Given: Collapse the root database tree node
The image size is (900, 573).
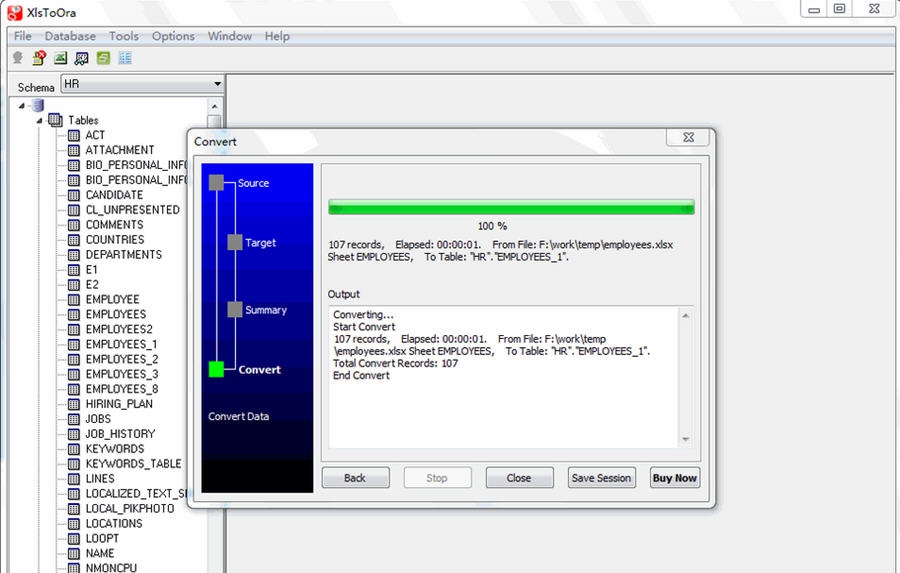Looking at the screenshot, I should click(22, 106).
